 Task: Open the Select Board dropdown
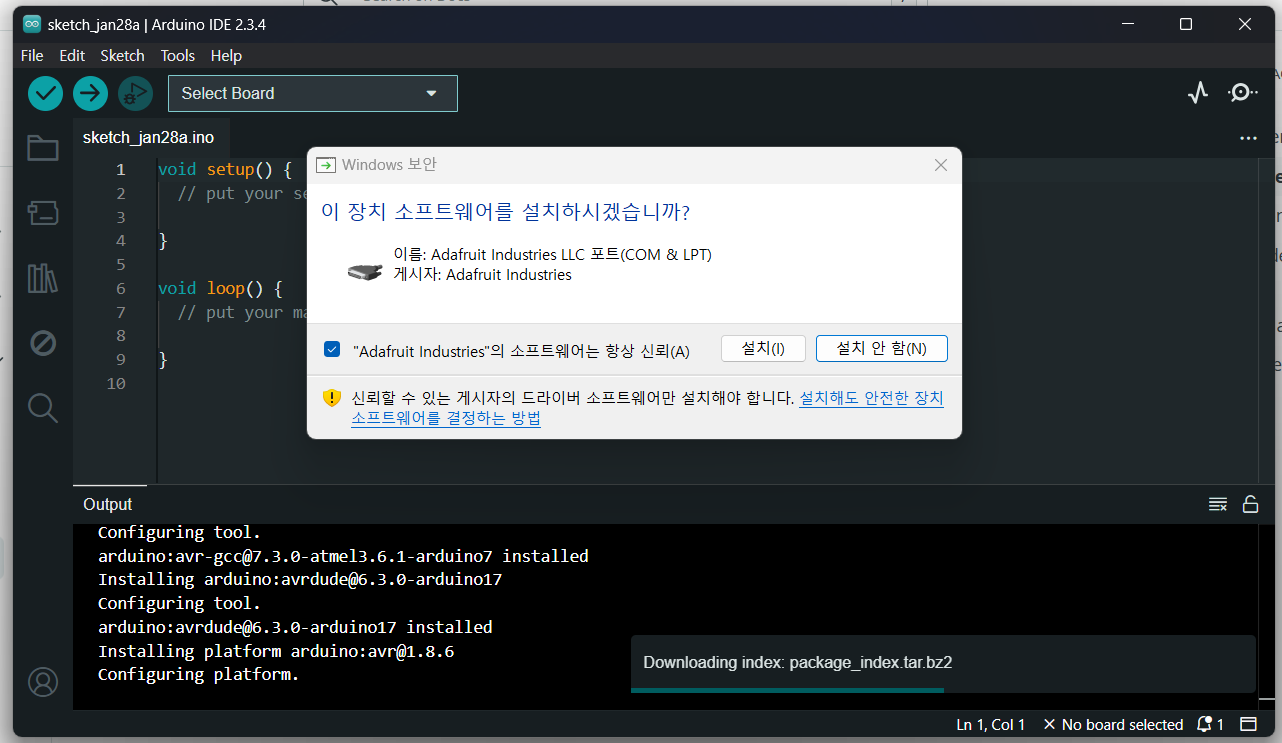[x=313, y=93]
